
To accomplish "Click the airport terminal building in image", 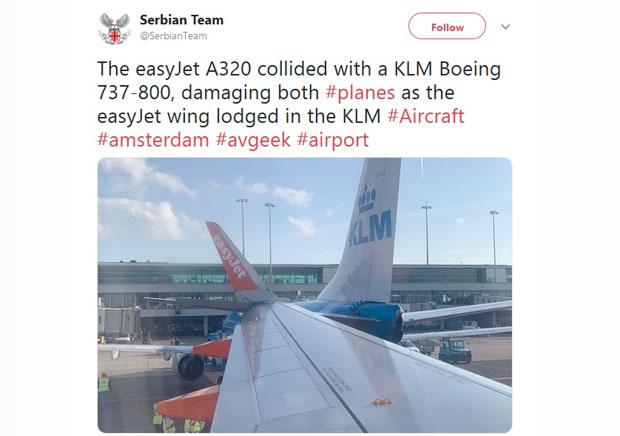I will [x=304, y=285].
